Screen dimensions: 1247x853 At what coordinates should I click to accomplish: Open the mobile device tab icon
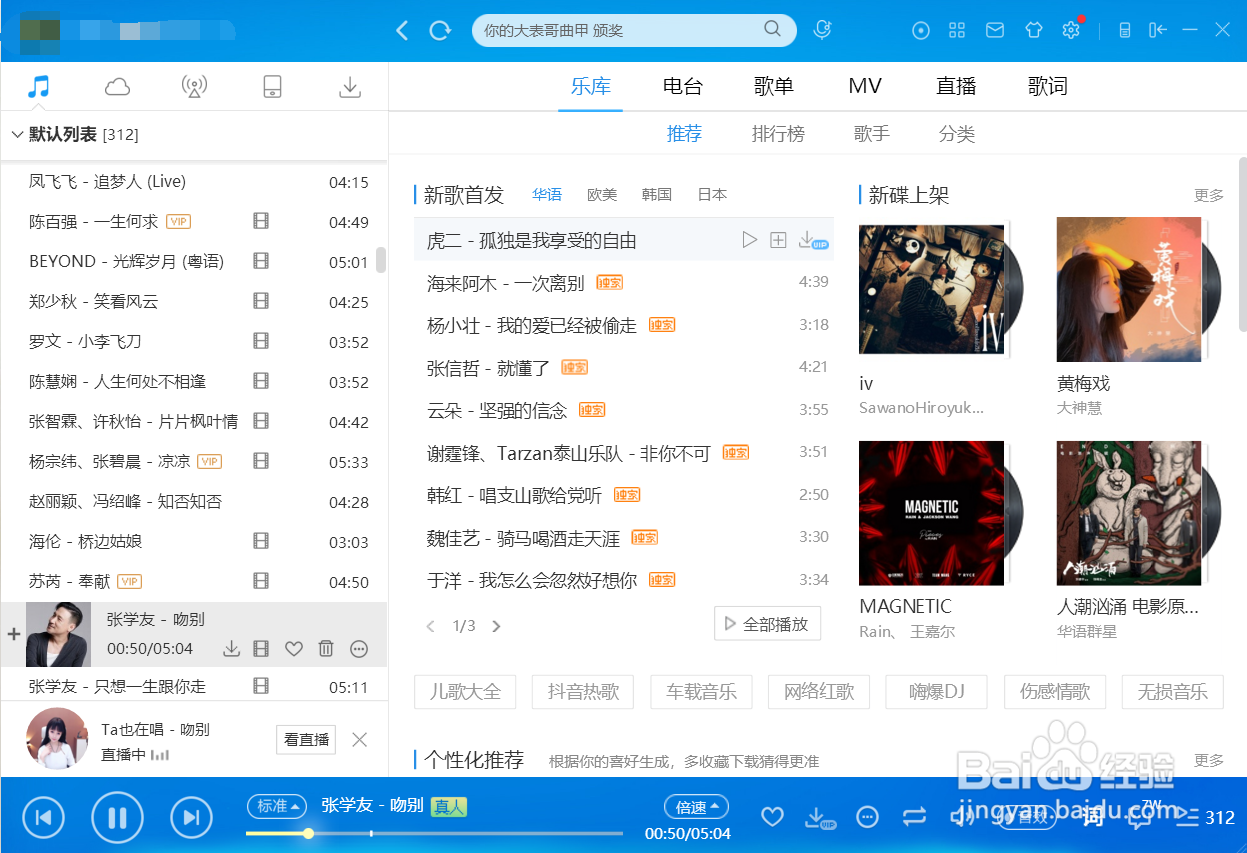coord(272,87)
